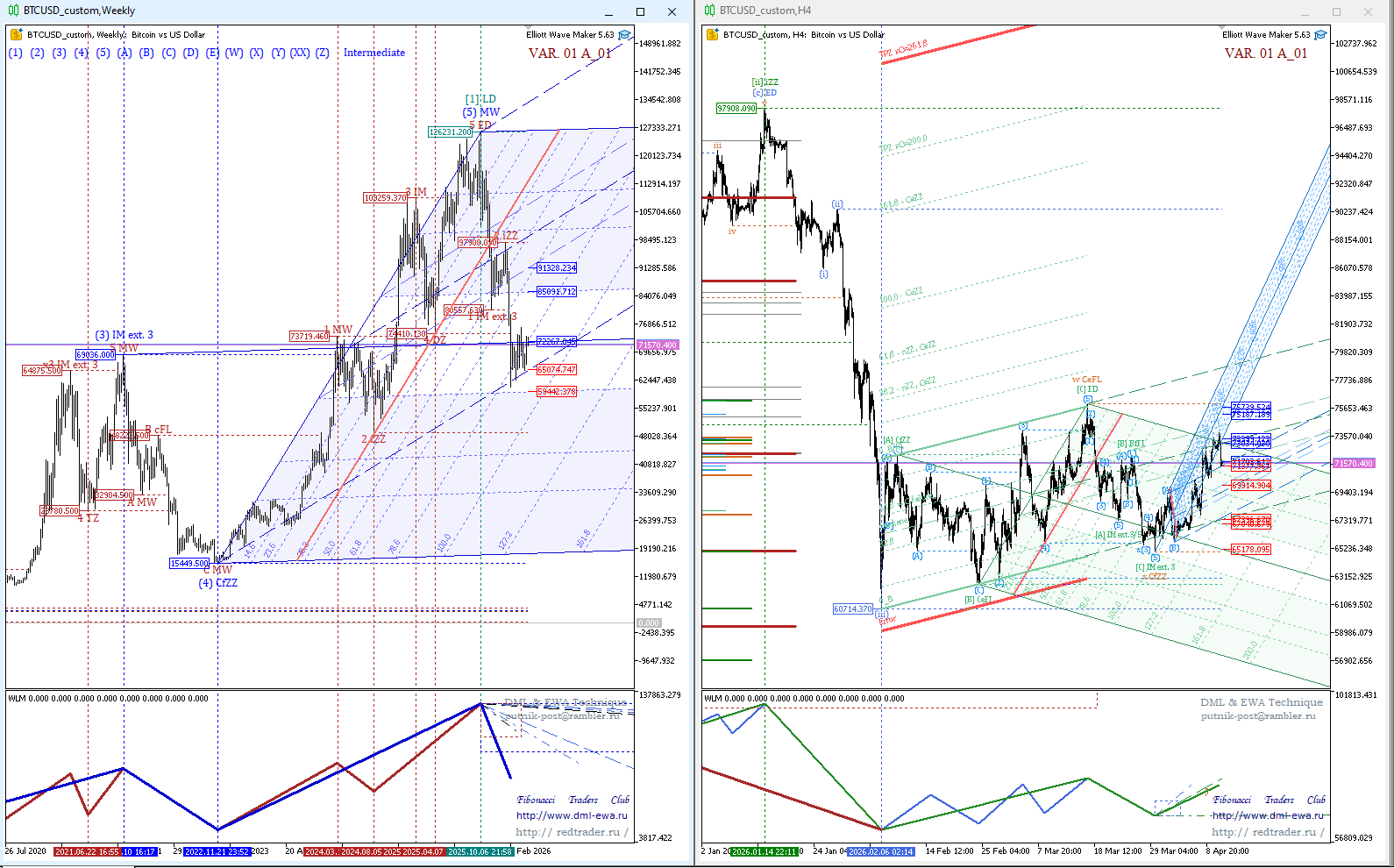The width and height of the screenshot is (1394, 868).
Task: Click the 2022.11.21 23:52 date marker on timeline
Action: point(217,851)
